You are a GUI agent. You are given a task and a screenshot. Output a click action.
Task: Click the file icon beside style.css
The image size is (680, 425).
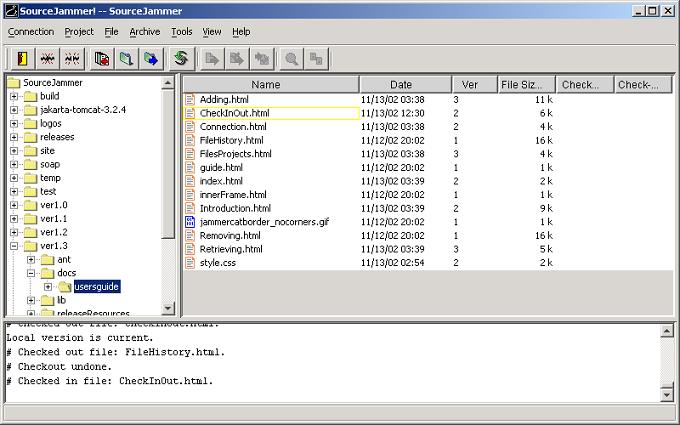point(190,262)
